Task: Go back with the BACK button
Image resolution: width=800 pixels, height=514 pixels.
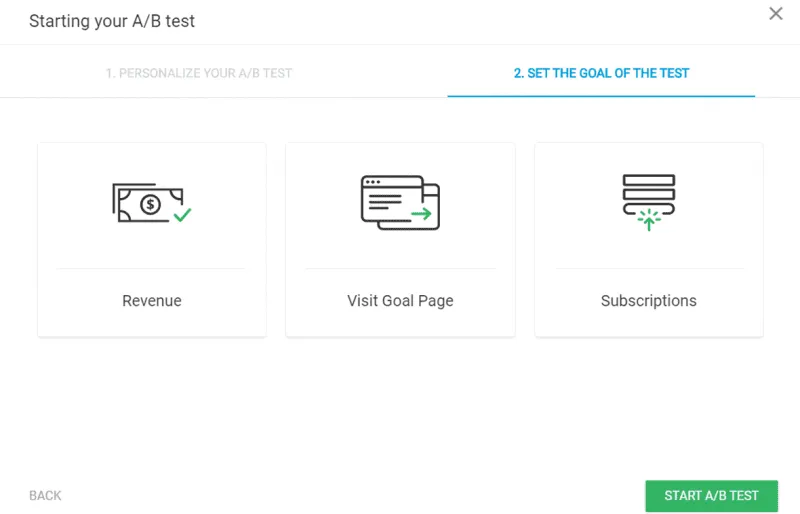Action: [45, 496]
